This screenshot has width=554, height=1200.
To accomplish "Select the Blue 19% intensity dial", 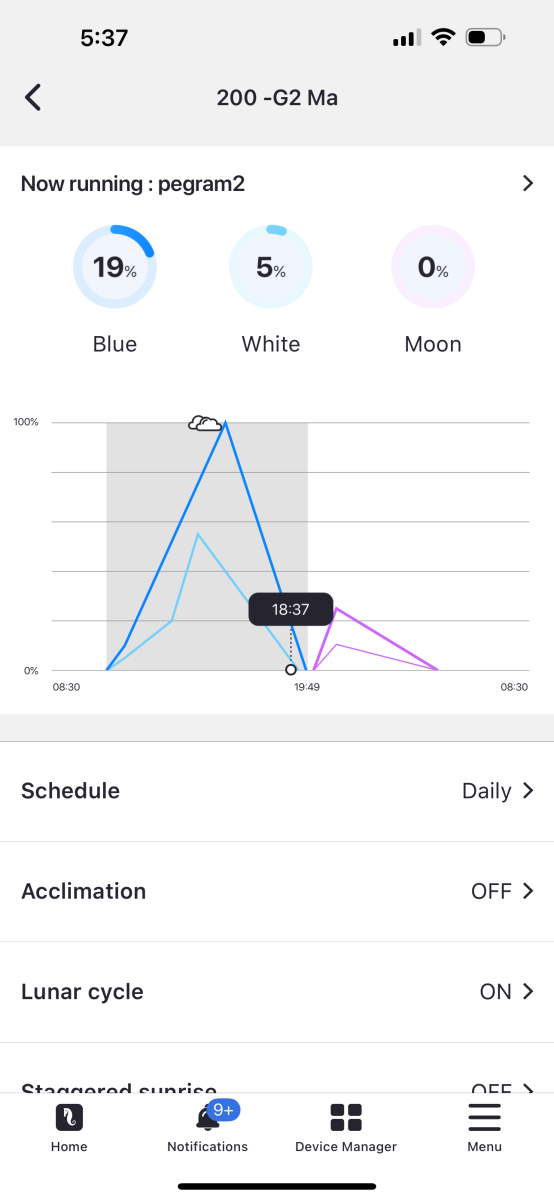I will (x=114, y=267).
